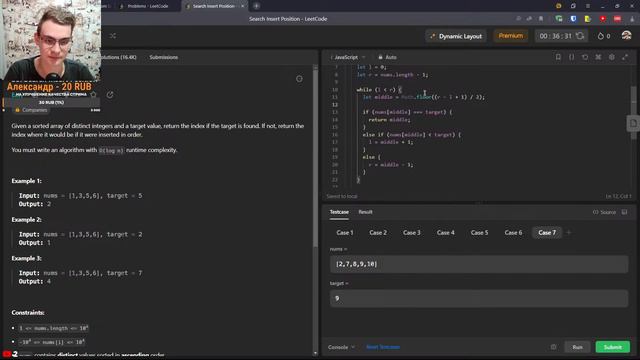Viewport: 640px width, 360px height.
Task: Click the editor shortcuts icon
Action: (598, 57)
